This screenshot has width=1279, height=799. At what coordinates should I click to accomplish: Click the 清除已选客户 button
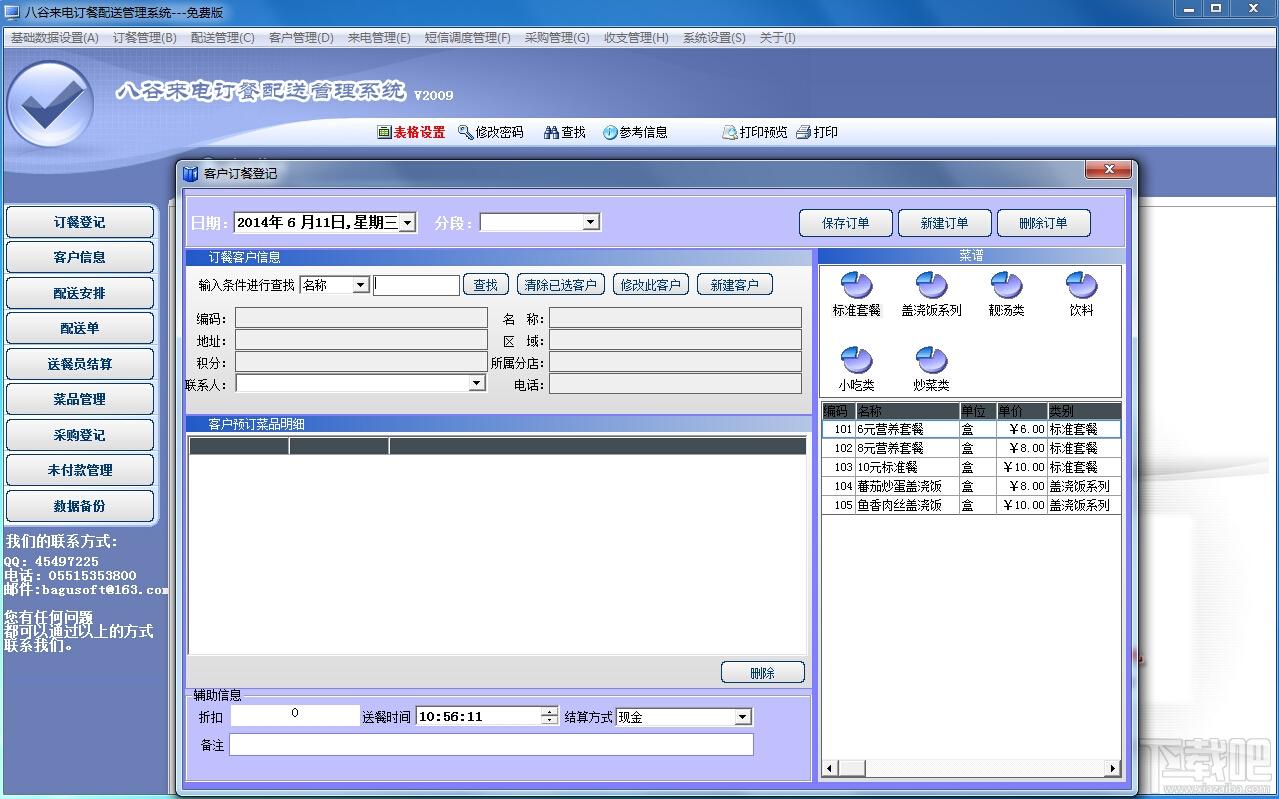pyautogui.click(x=561, y=285)
